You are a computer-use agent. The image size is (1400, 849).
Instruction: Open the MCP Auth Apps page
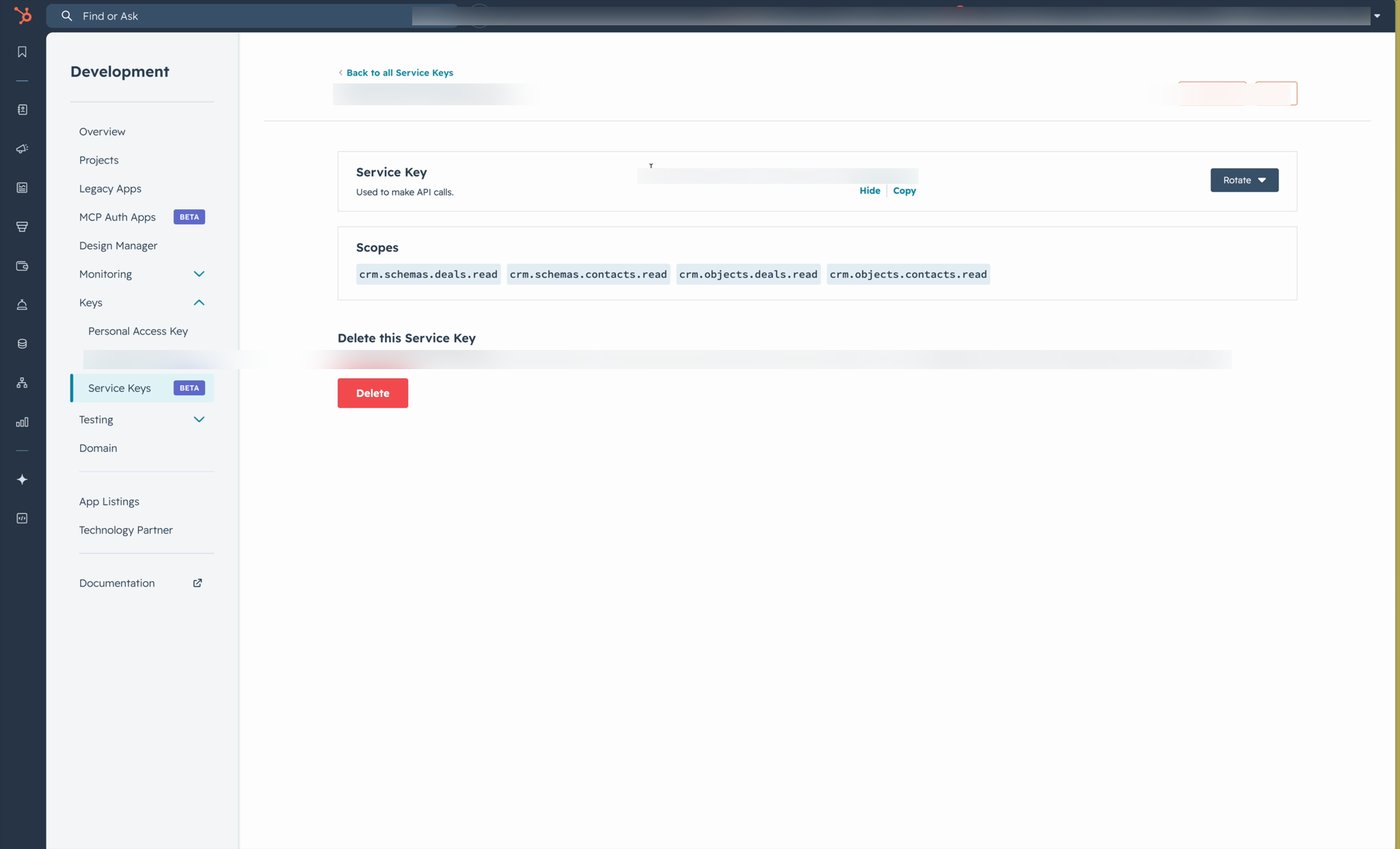coord(117,217)
